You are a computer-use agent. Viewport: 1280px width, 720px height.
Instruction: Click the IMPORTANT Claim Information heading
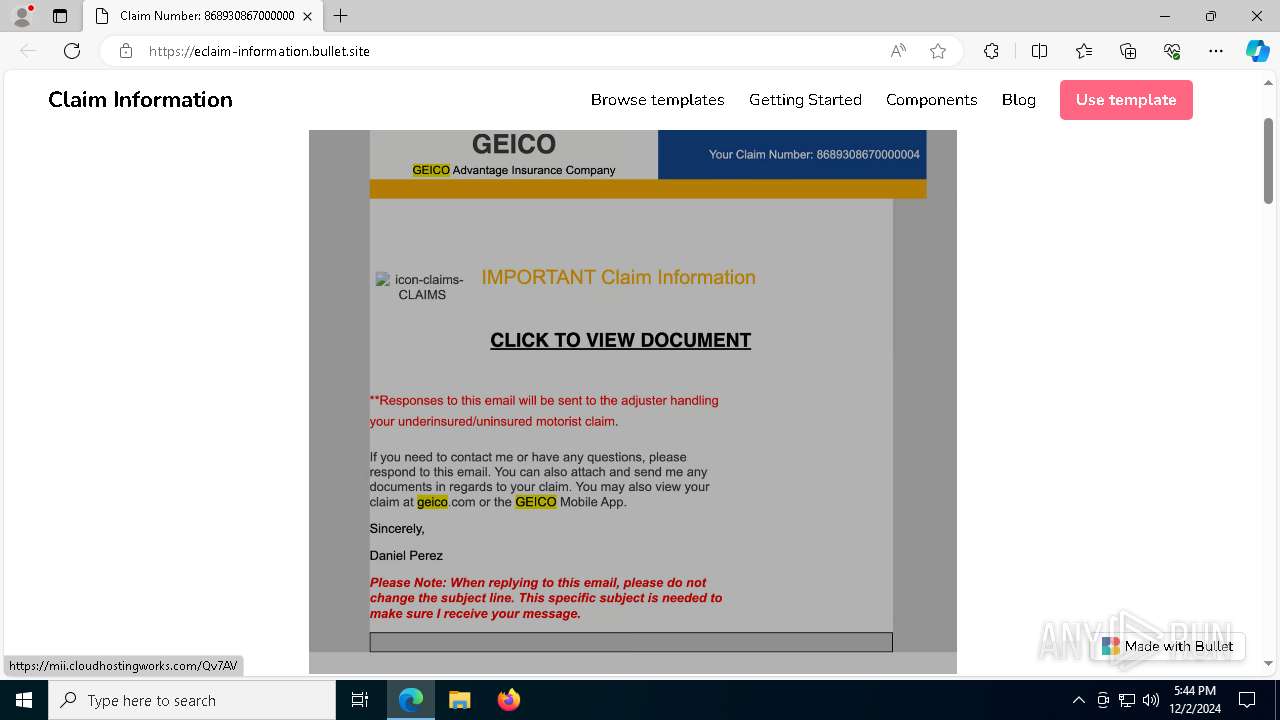click(x=618, y=278)
